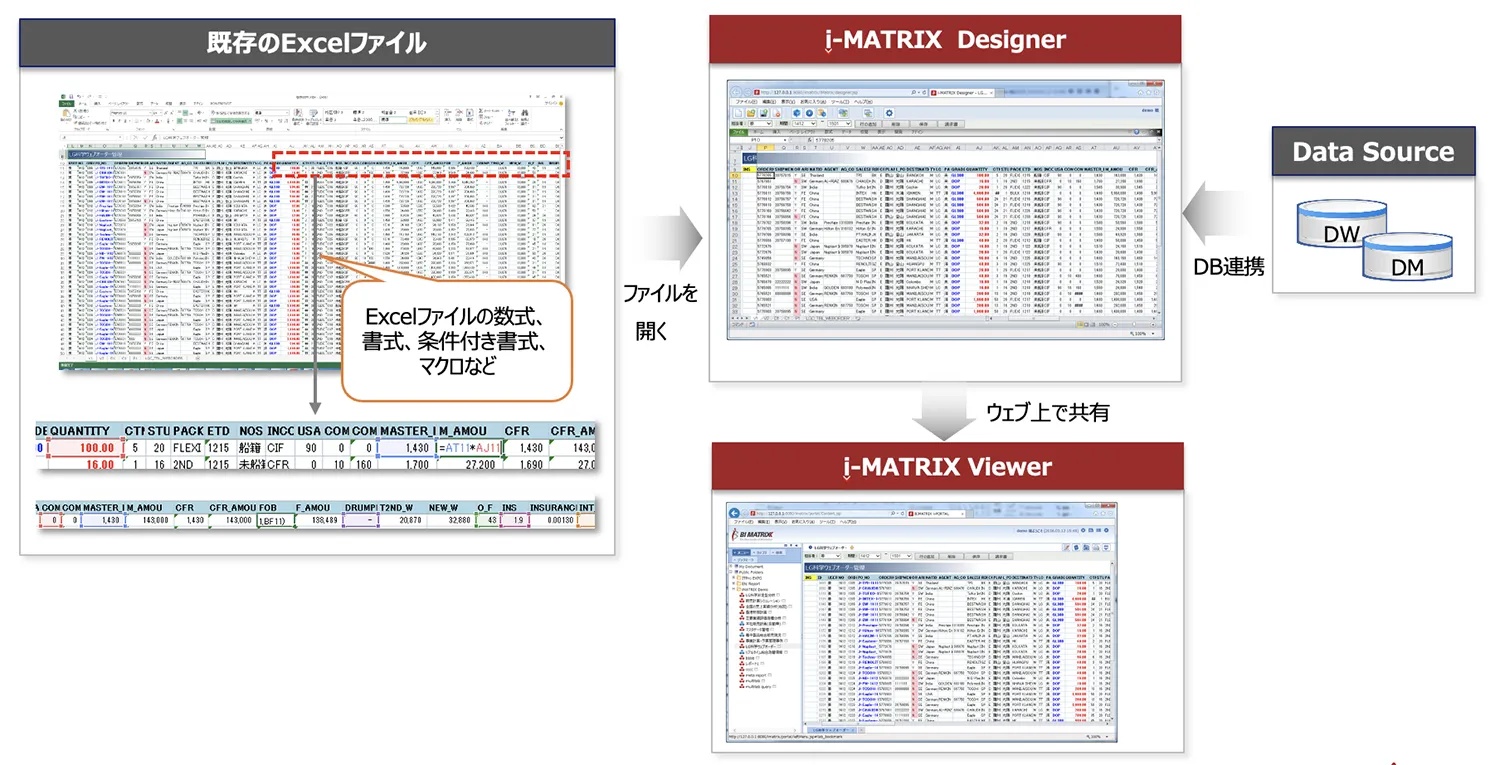The image size is (1500, 765).
Task: Click the open folder icon in Designer toolbar
Action: click(751, 113)
